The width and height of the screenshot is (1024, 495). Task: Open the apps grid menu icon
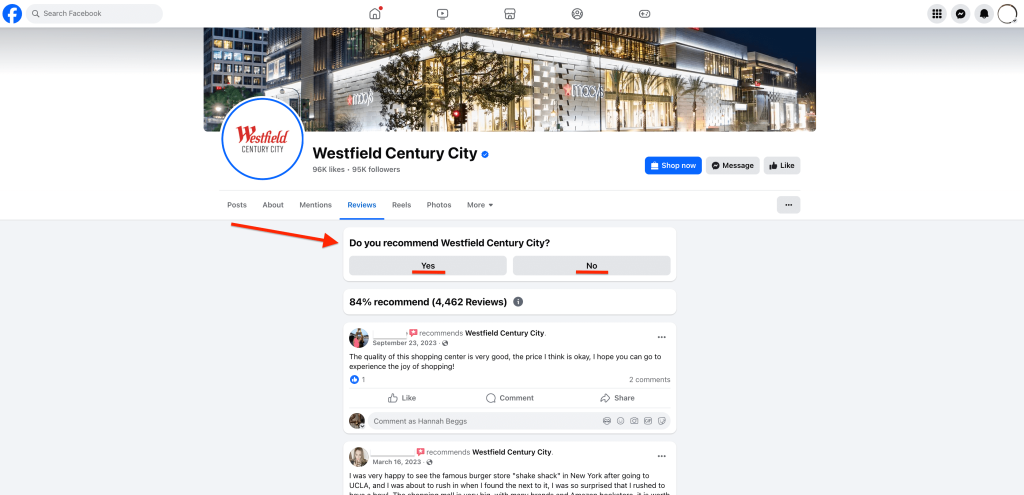click(936, 14)
